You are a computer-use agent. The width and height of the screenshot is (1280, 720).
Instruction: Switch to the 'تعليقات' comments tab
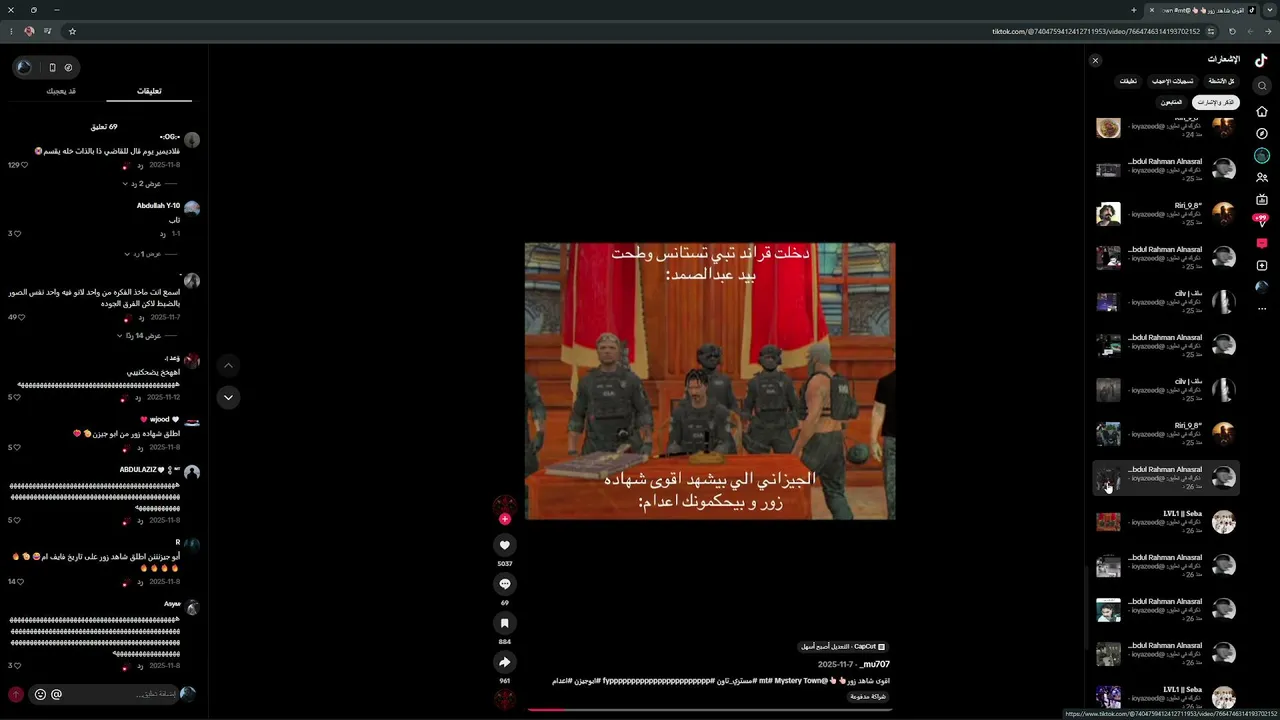pyautogui.click(x=149, y=91)
